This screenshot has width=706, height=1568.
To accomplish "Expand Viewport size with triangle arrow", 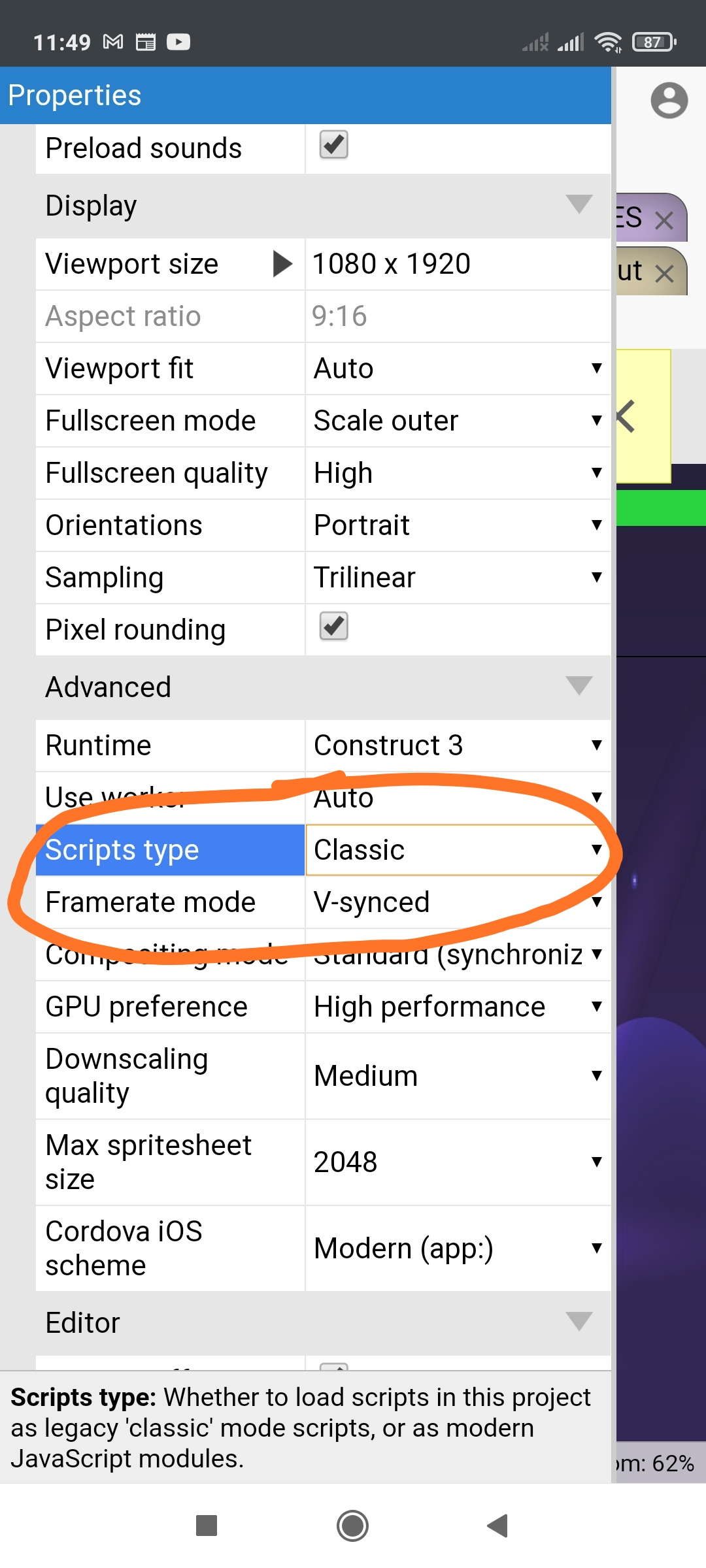I will (282, 264).
